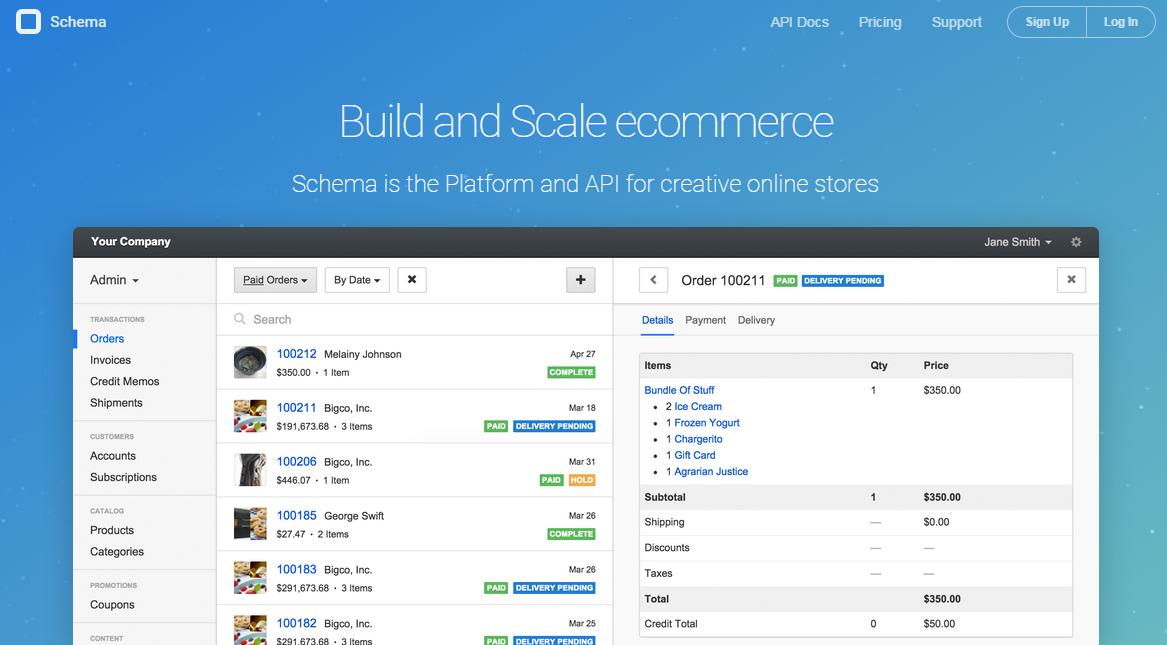Viewport: 1167px width, 645px height.
Task: Click the Schema logo icon
Action: coord(28,21)
